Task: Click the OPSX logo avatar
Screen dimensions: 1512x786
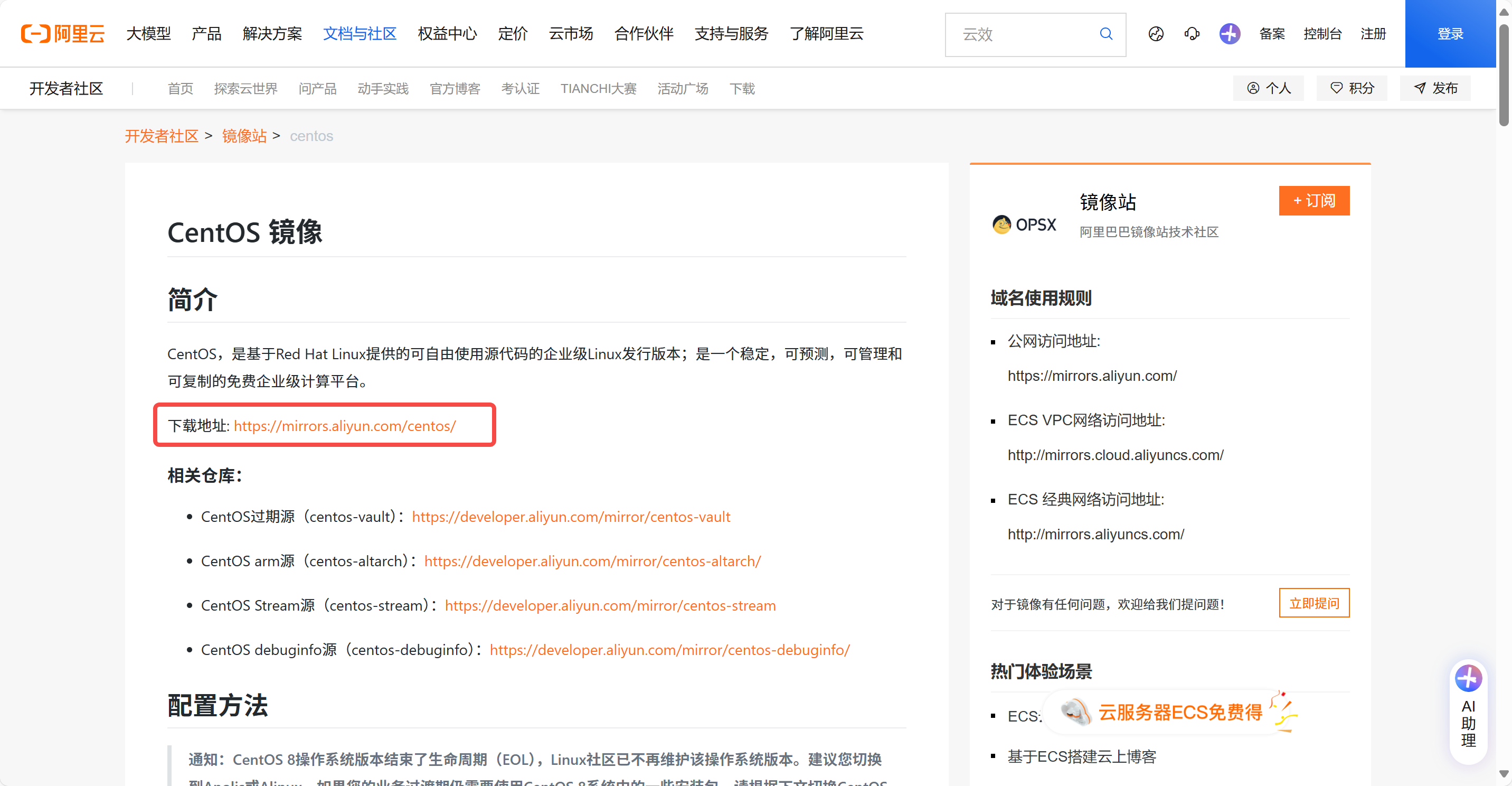Action: click(x=1024, y=224)
